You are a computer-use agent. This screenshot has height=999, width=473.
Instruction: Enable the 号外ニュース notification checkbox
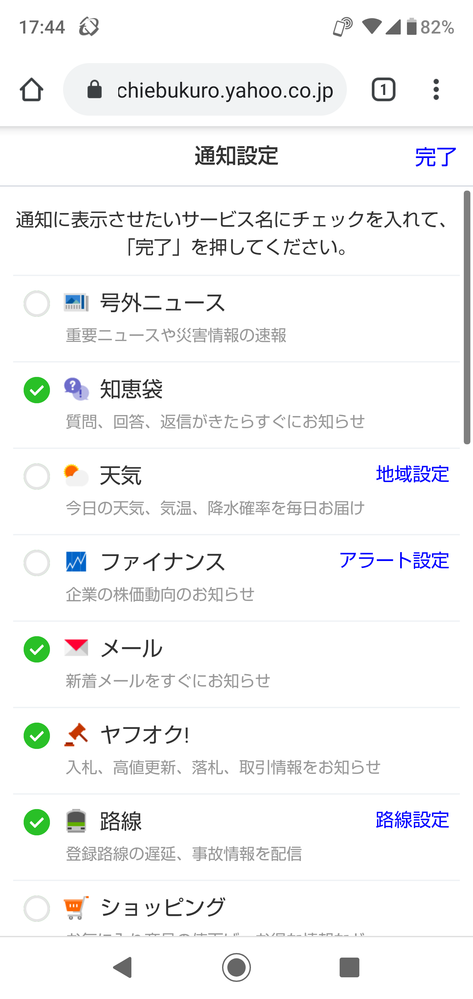(x=36, y=303)
